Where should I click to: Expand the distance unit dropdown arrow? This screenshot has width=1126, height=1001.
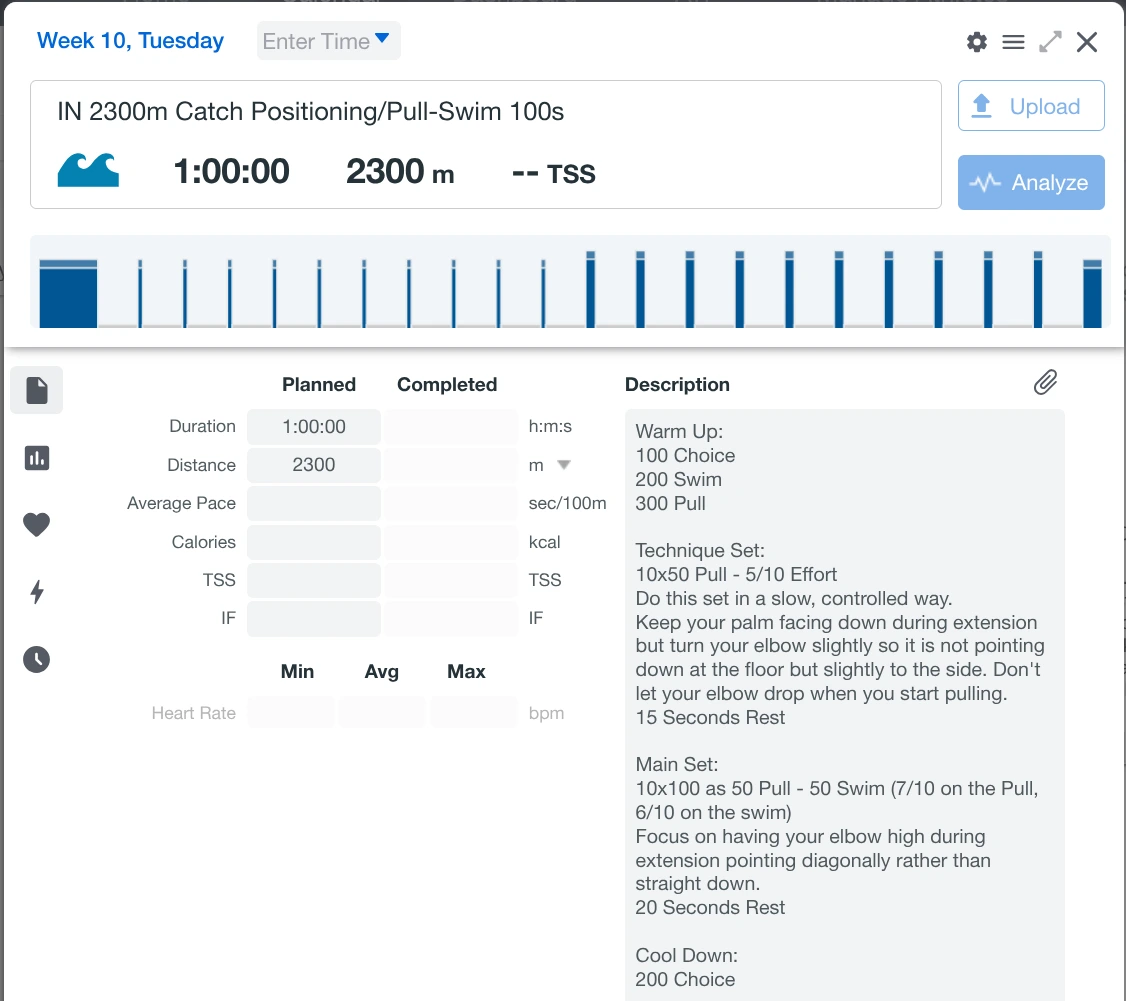click(x=563, y=465)
